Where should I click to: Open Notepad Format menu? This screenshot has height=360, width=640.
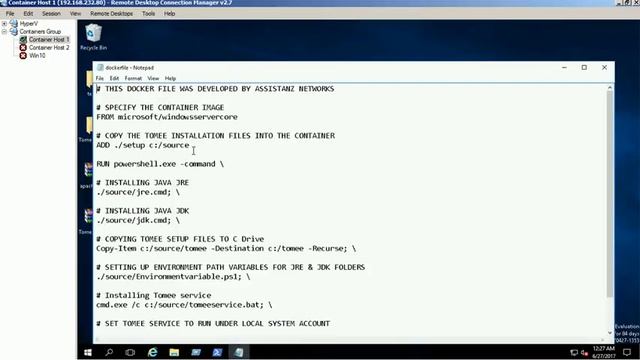pyautogui.click(x=133, y=78)
